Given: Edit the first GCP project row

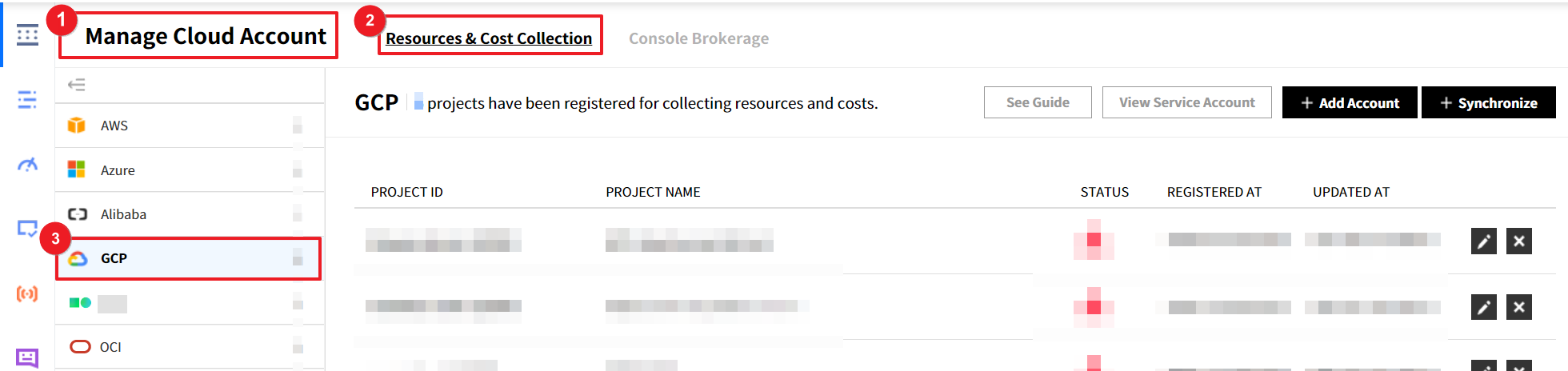Looking at the screenshot, I should [1483, 241].
